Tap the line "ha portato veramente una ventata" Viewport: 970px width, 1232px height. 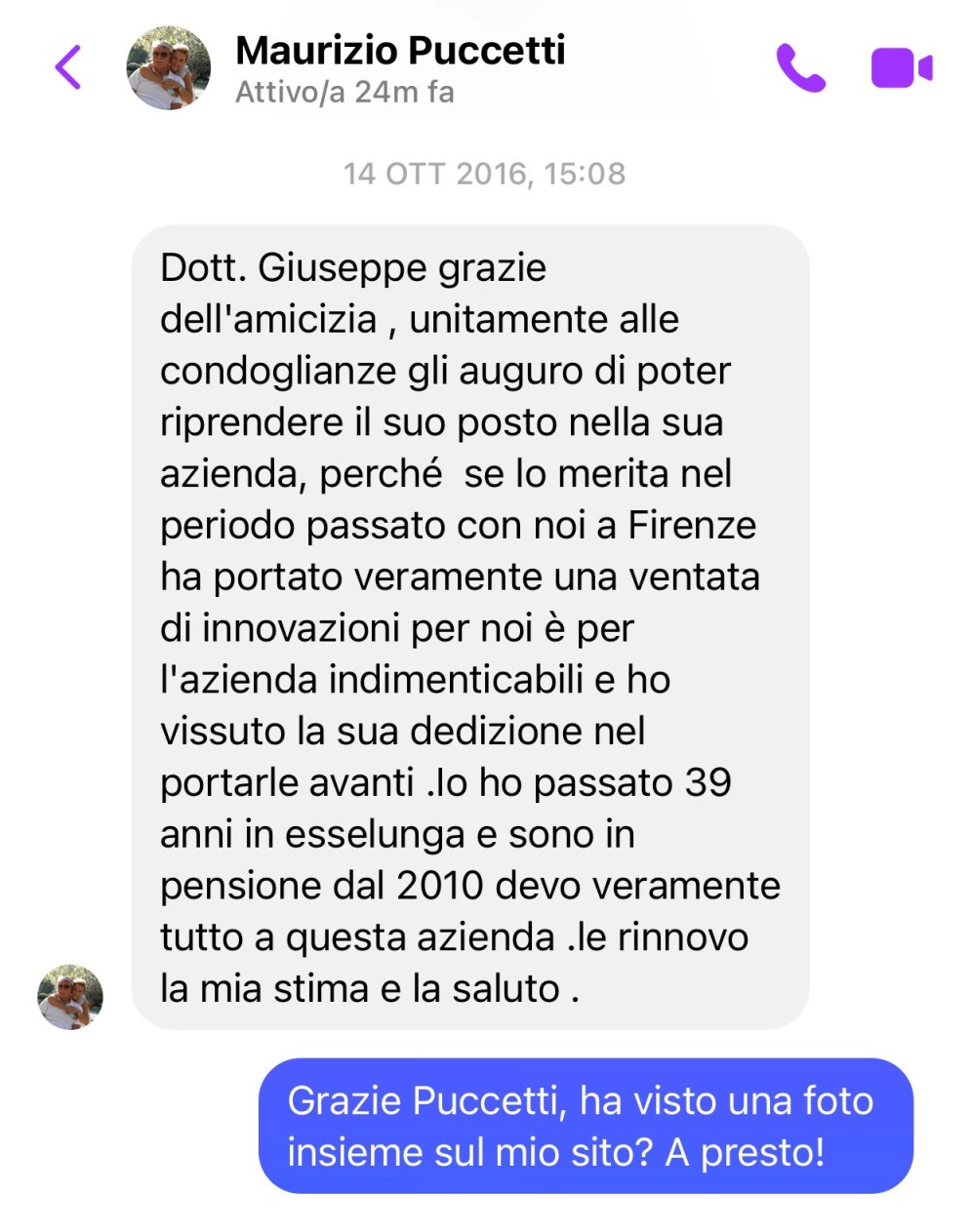pos(460,576)
